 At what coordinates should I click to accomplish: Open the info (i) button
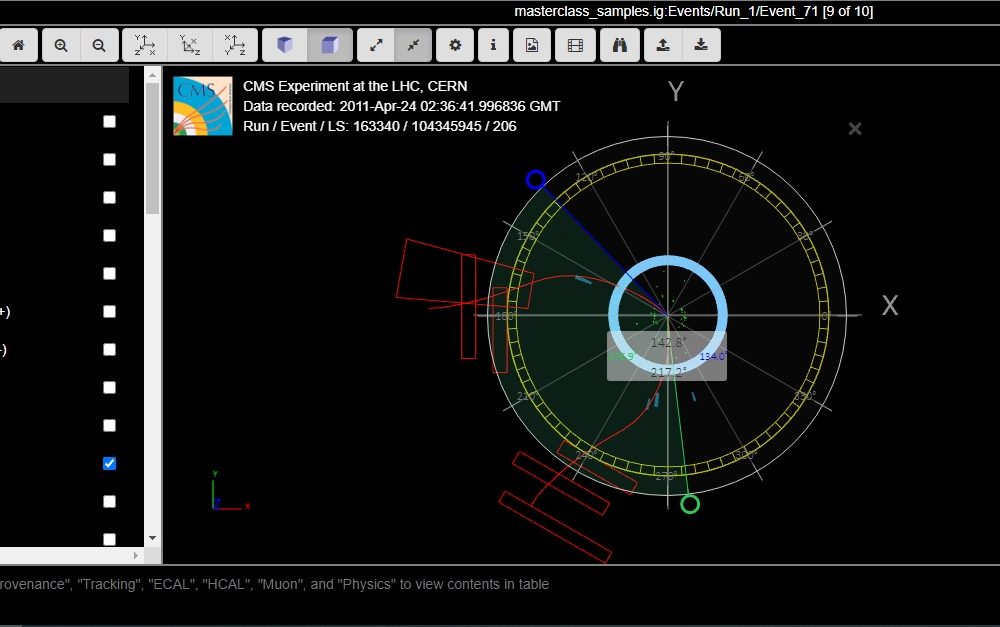click(492, 45)
